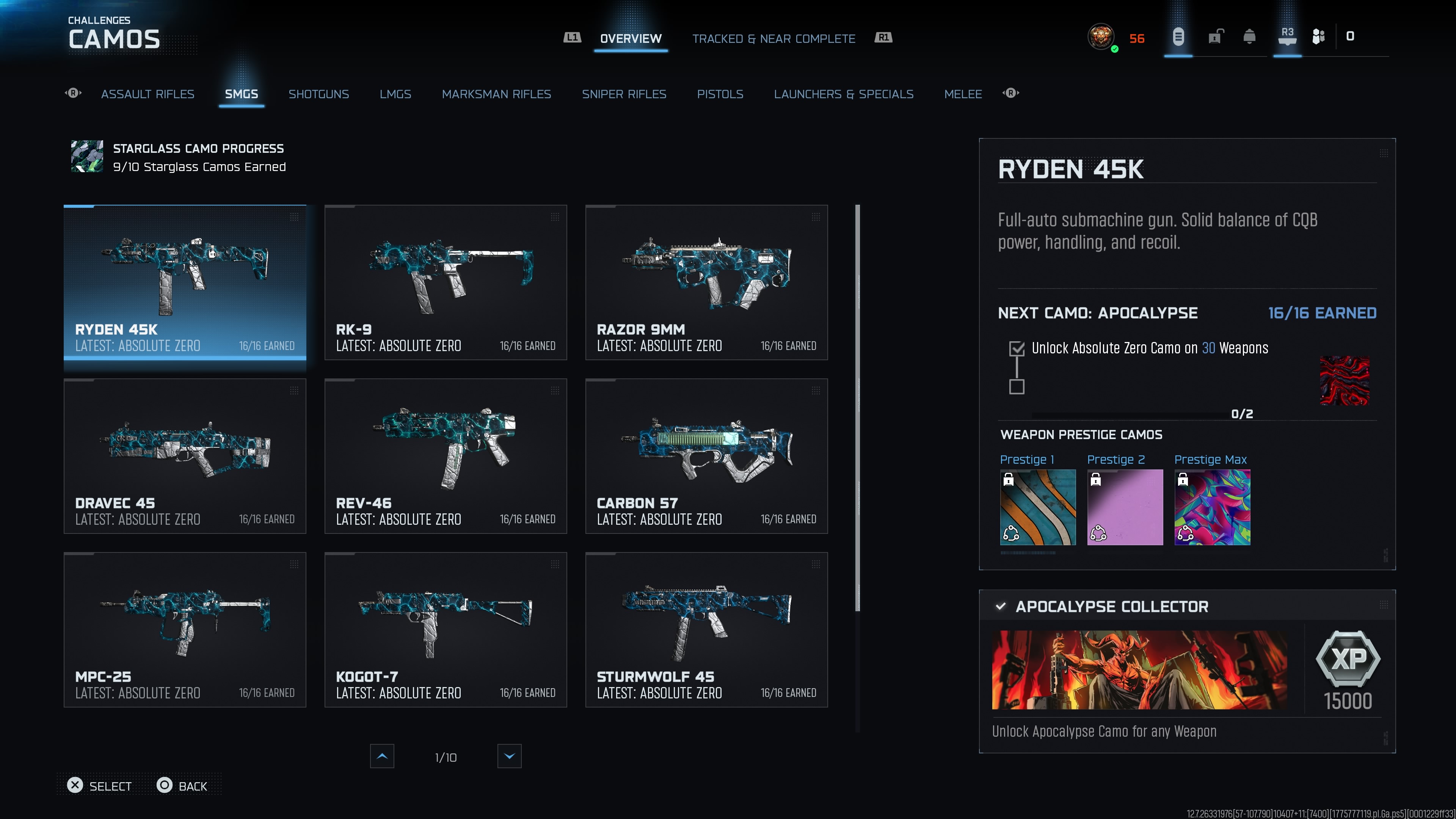Select the Pistols category
The height and width of the screenshot is (819, 1456).
point(720,94)
